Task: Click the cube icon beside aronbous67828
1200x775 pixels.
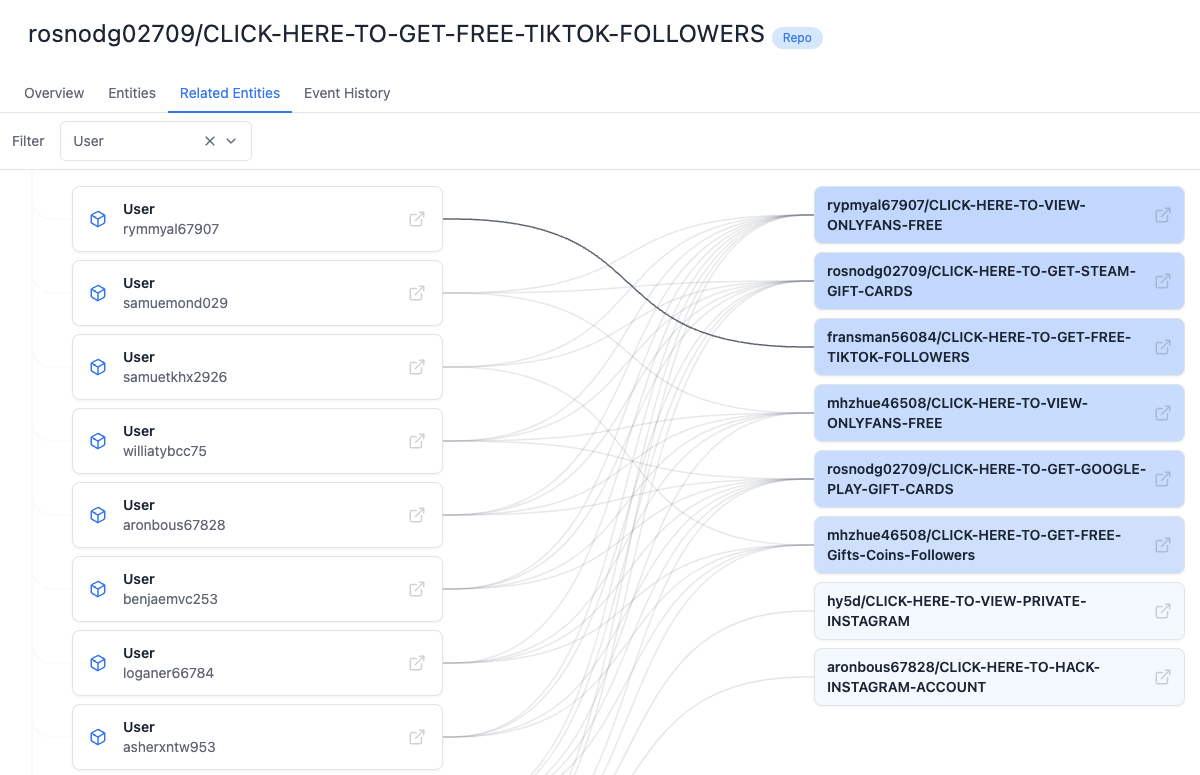Action: pyautogui.click(x=98, y=515)
